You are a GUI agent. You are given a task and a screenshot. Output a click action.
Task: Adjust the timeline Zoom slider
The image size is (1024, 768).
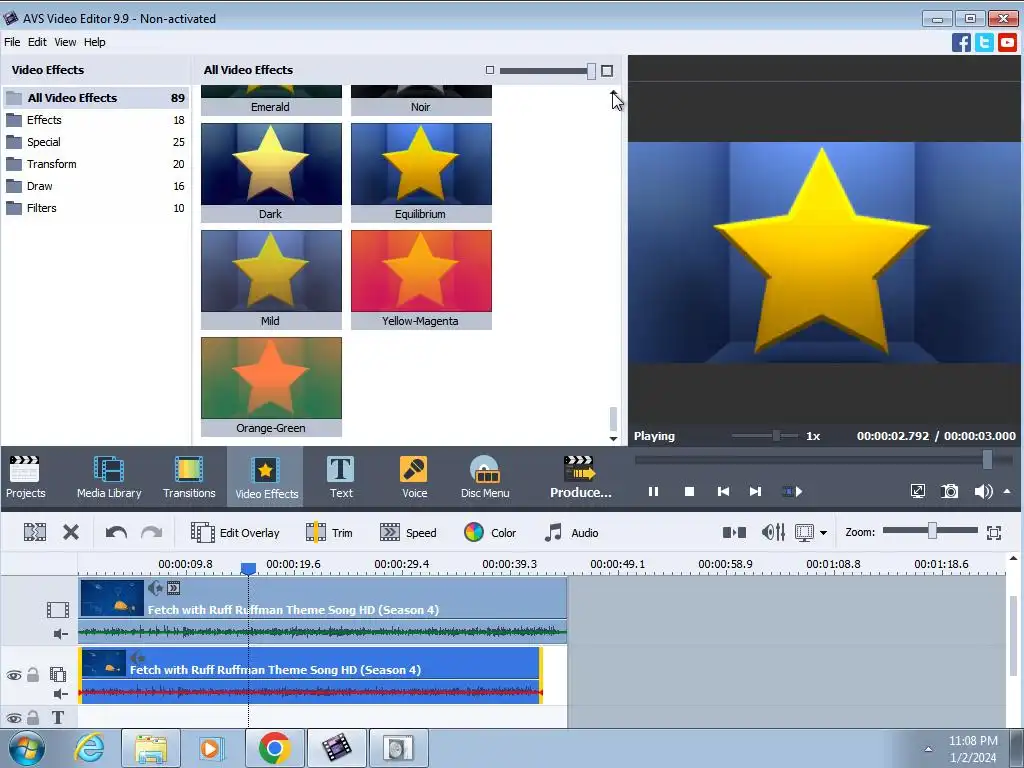pos(930,531)
